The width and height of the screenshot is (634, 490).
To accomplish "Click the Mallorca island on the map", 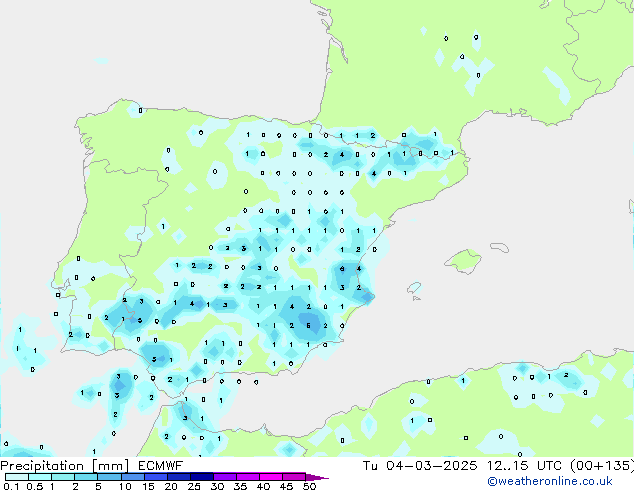I will pos(463,262).
